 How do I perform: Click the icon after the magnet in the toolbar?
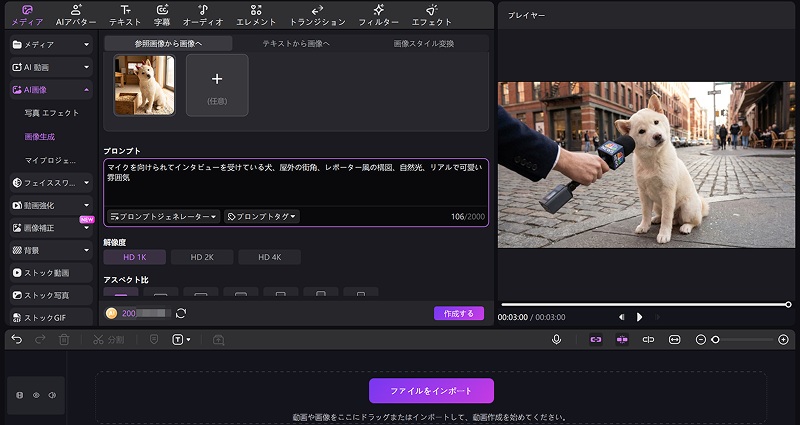648,339
